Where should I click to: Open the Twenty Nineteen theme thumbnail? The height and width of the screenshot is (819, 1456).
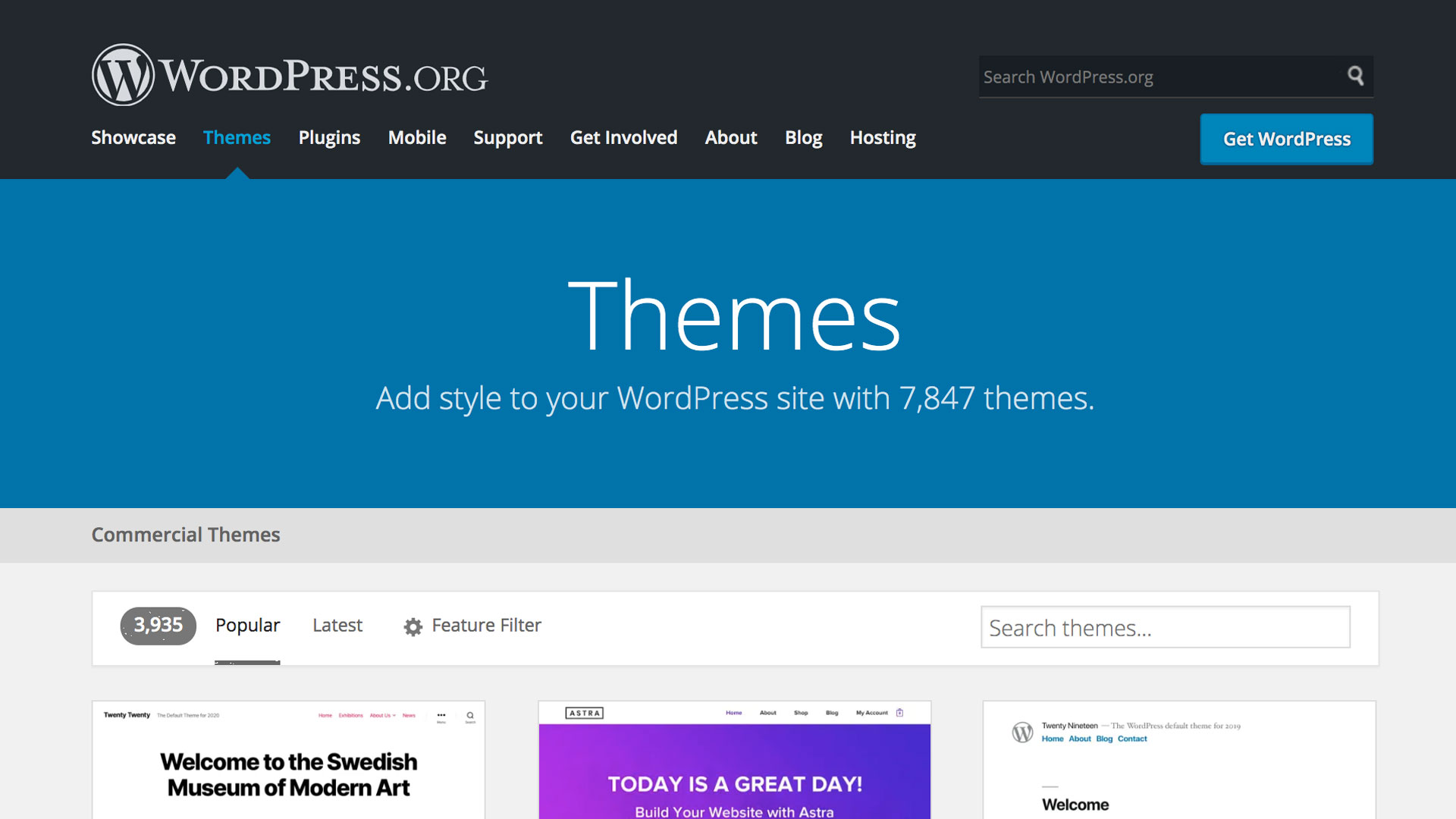pos(1179,760)
